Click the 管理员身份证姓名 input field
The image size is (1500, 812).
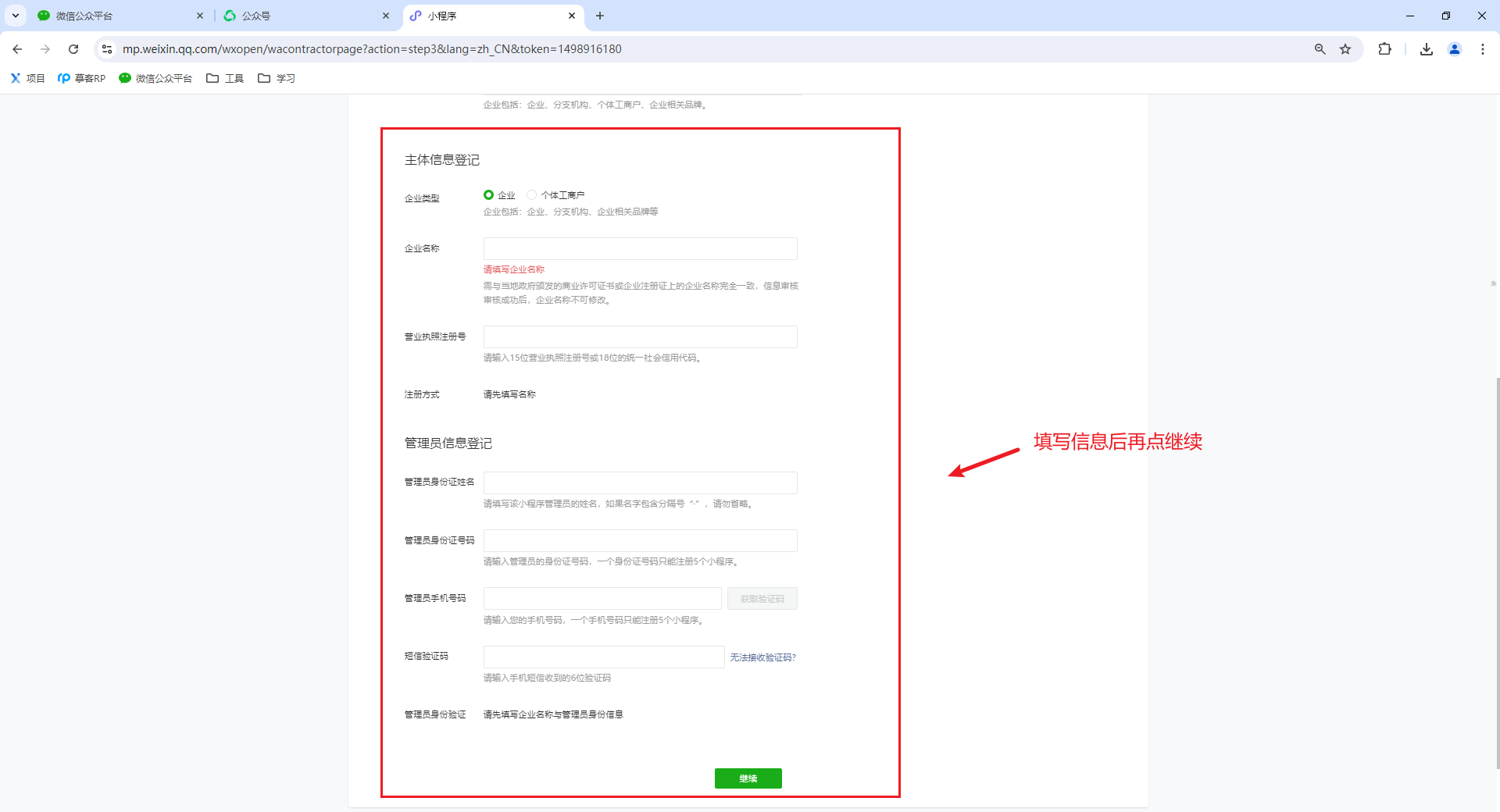640,483
